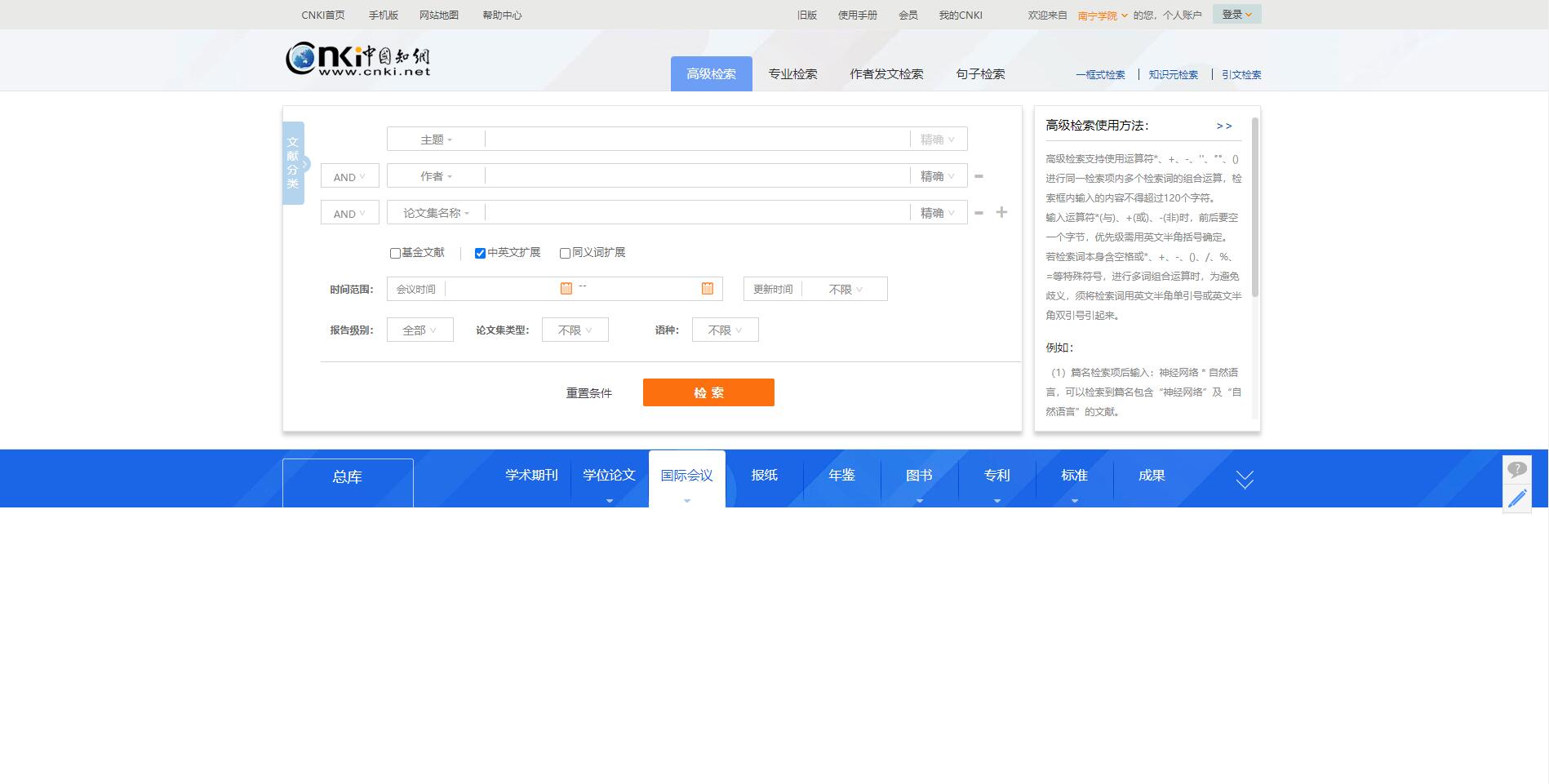Add a new search condition row

pos(1001,212)
